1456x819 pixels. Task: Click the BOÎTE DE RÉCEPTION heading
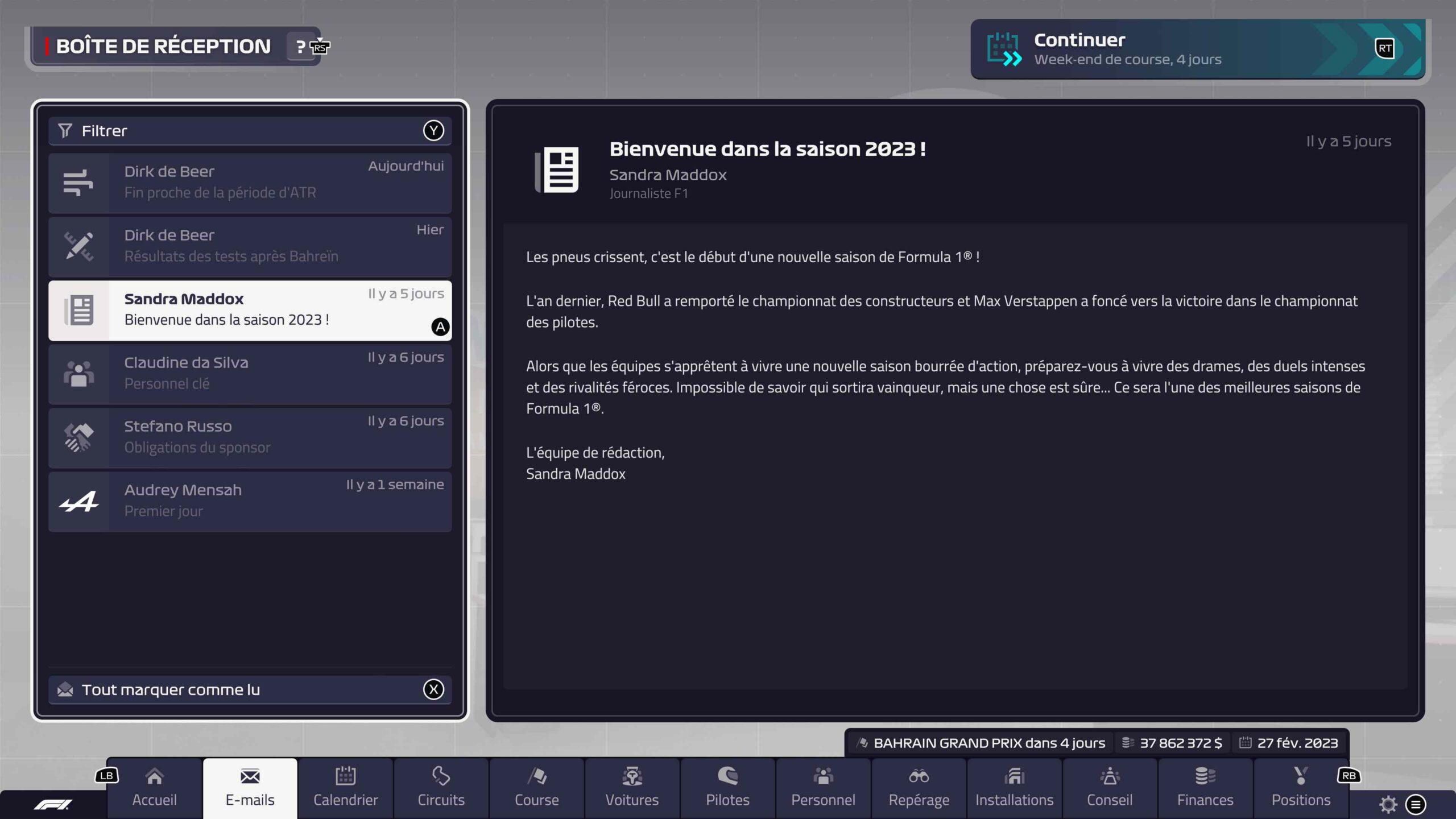pyautogui.click(x=163, y=47)
